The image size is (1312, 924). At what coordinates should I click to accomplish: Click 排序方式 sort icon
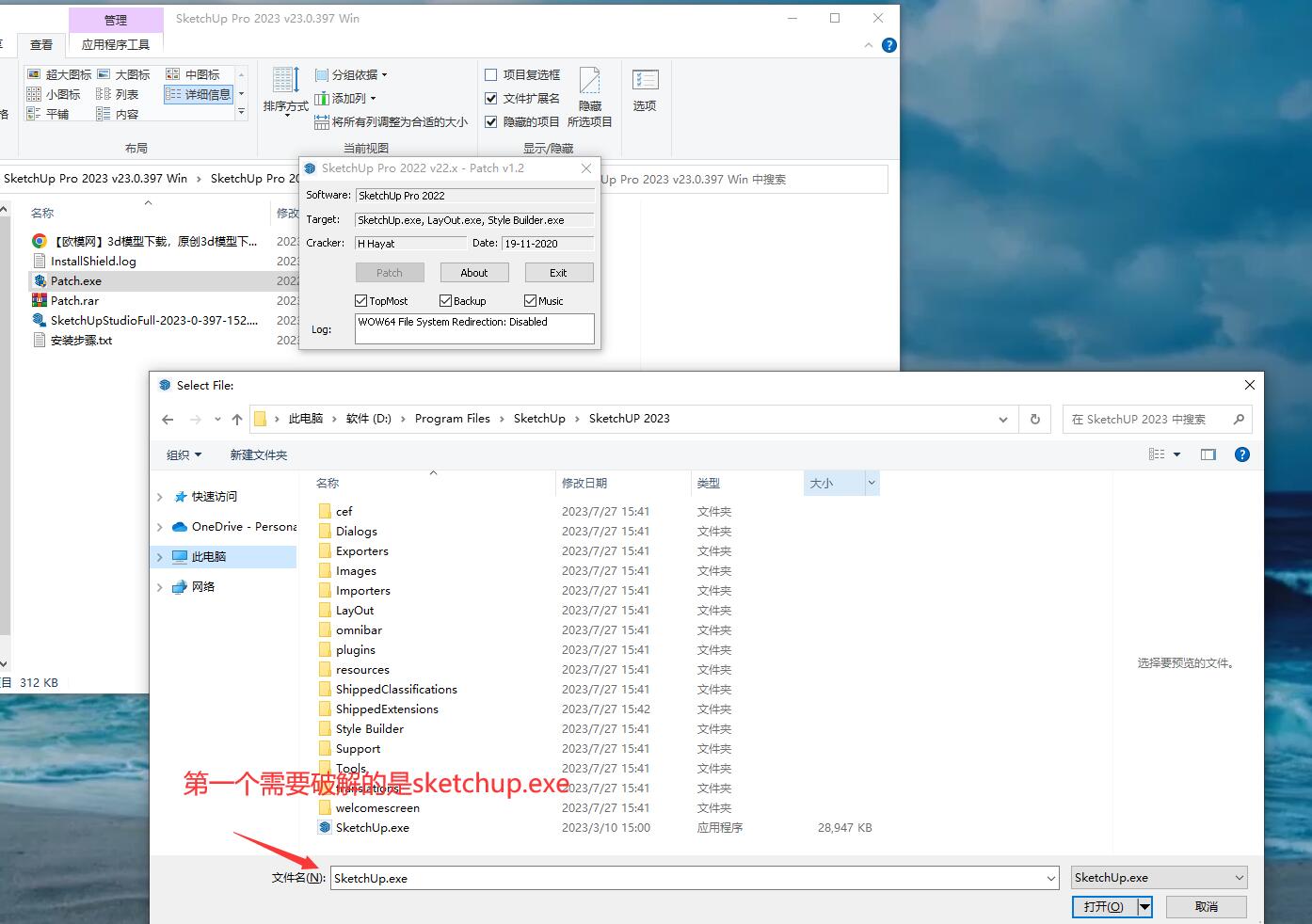point(286,90)
